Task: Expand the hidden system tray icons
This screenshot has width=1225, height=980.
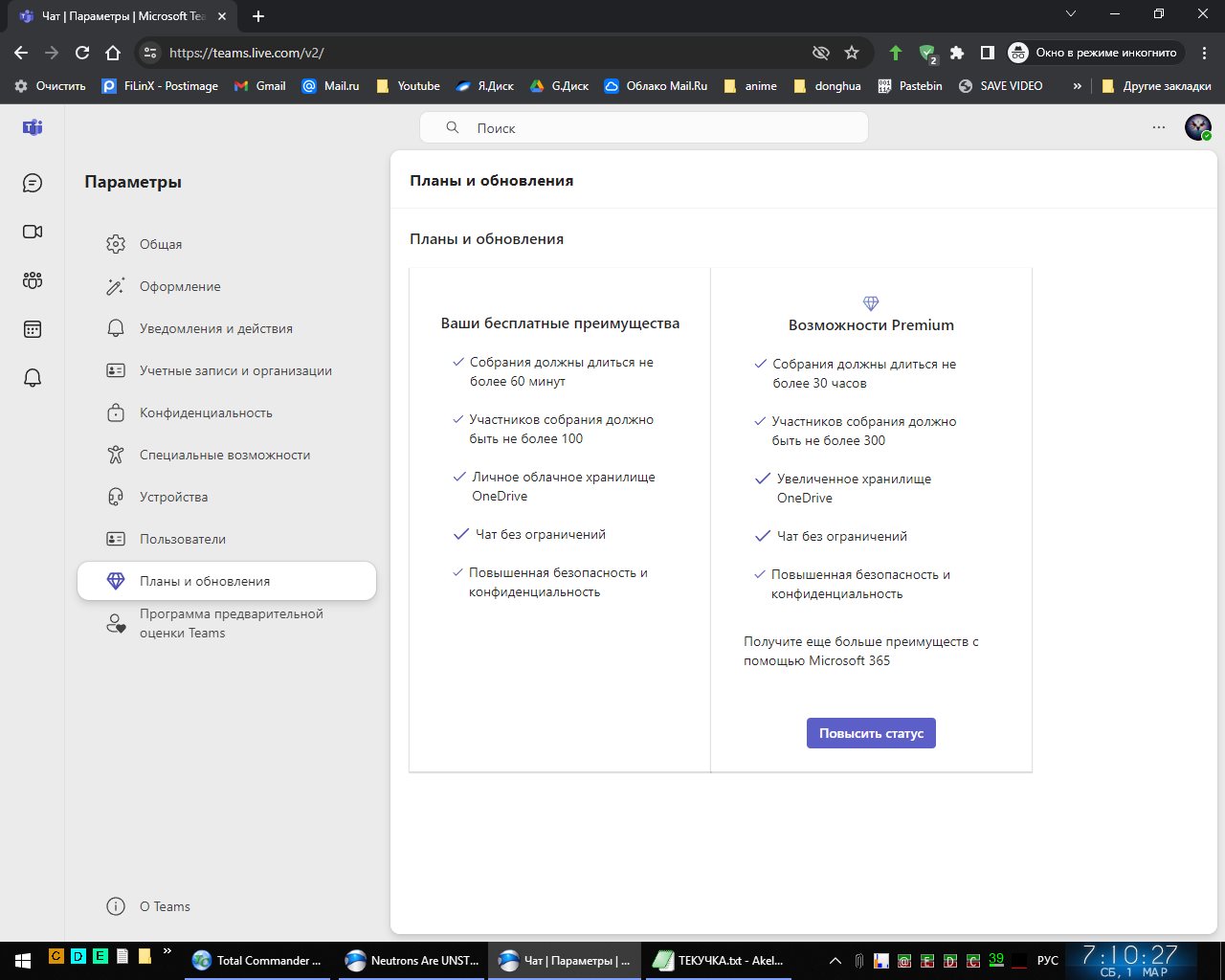Action: pos(835,960)
